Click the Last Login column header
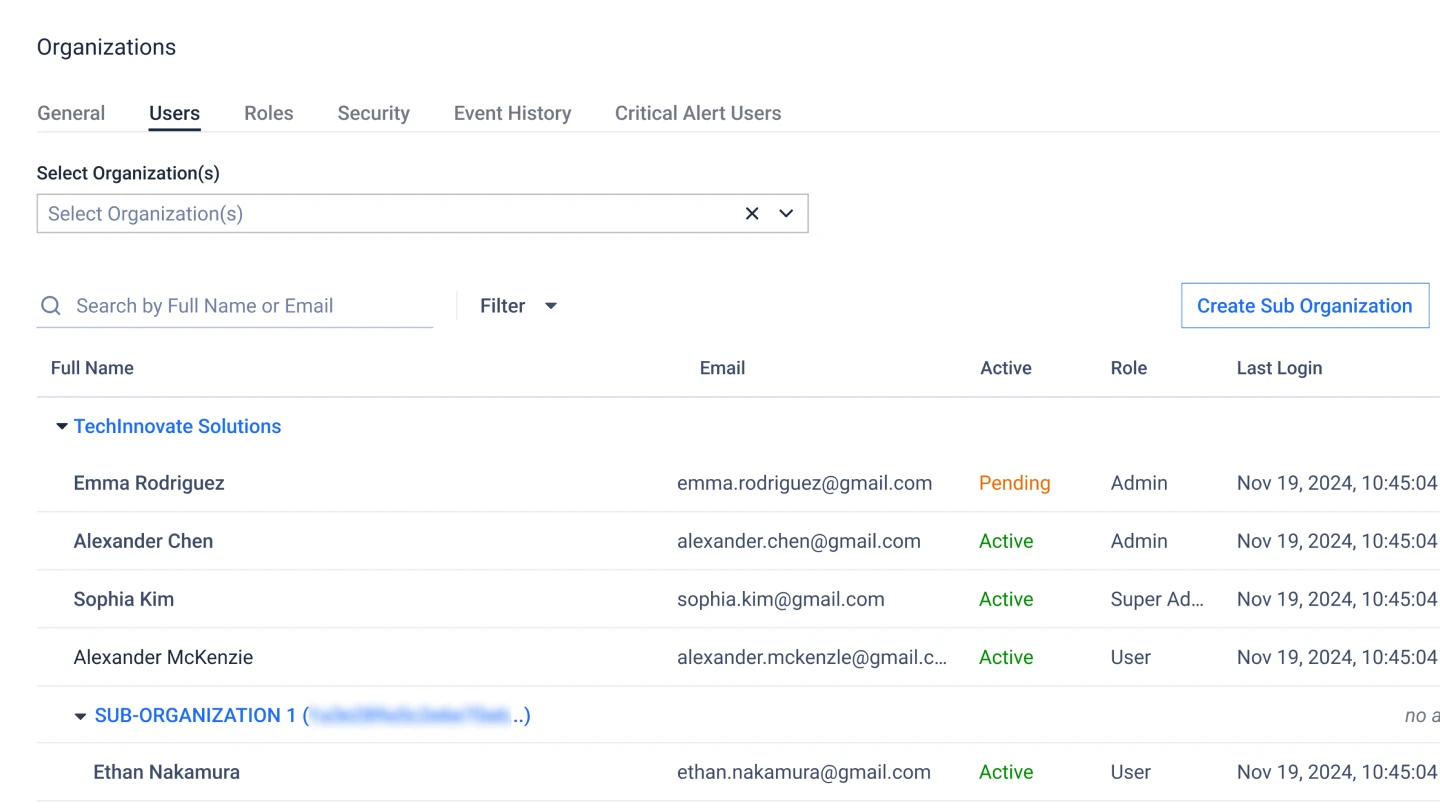 click(x=1279, y=368)
